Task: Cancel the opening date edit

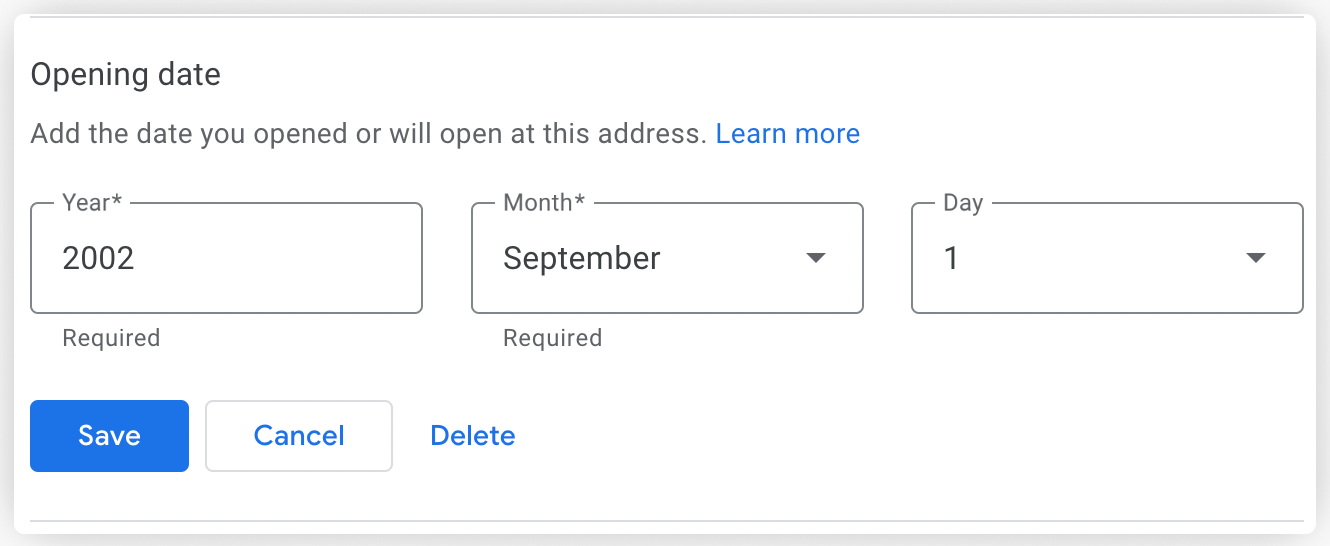Action: pos(298,436)
